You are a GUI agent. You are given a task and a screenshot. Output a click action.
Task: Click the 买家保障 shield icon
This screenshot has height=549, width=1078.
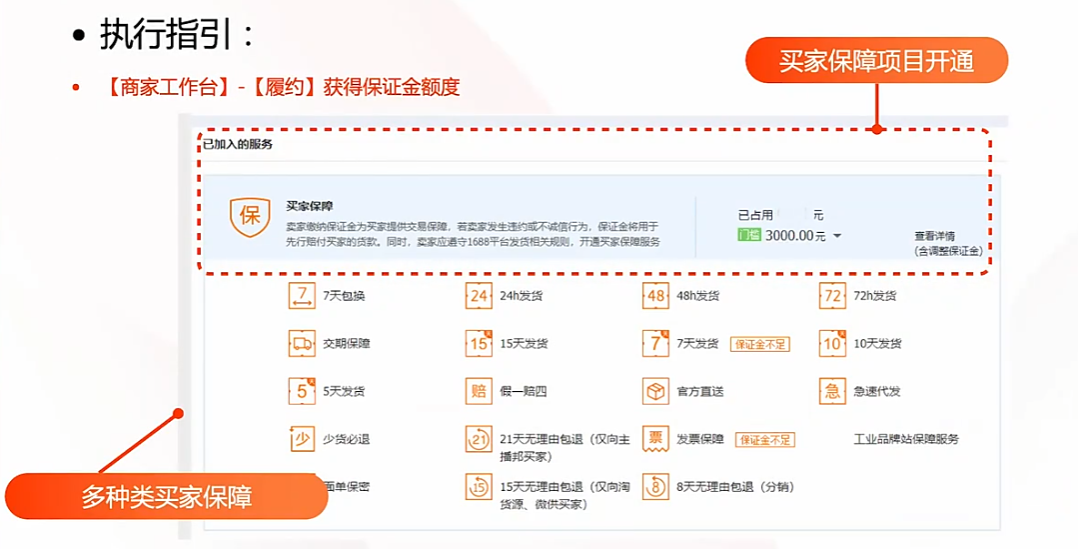click(250, 217)
